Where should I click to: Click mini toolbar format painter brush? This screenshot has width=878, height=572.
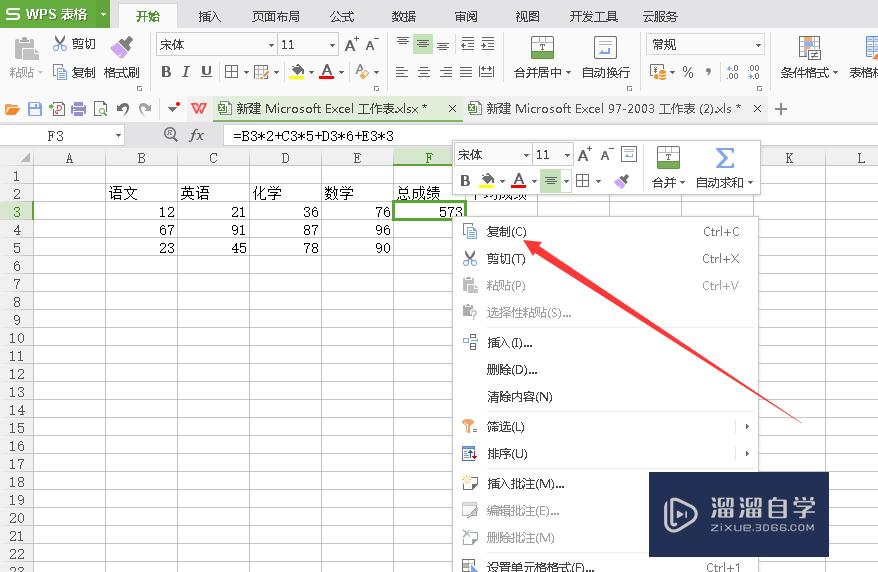coord(622,181)
